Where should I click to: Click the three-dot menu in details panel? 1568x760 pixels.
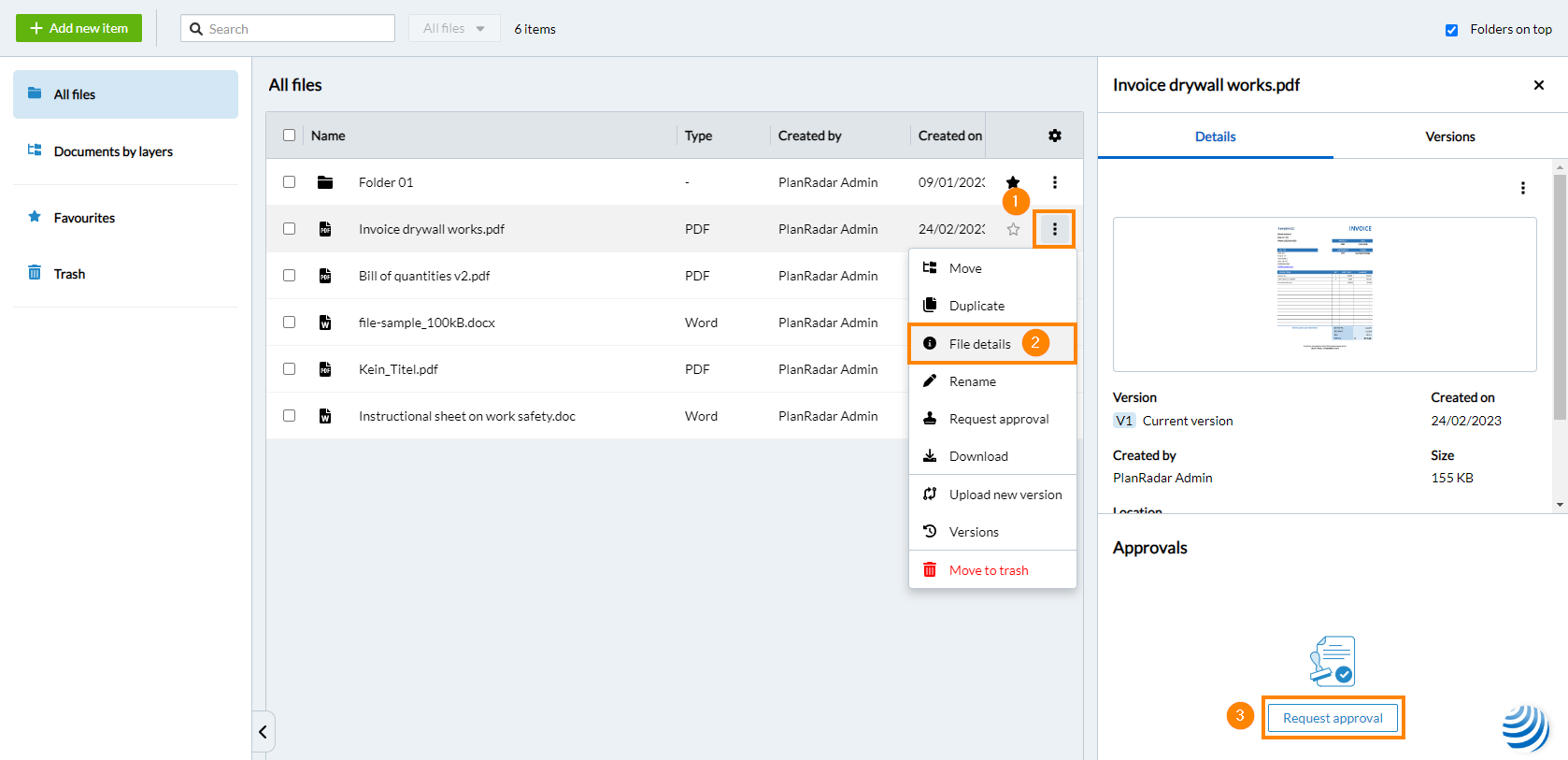(1522, 188)
